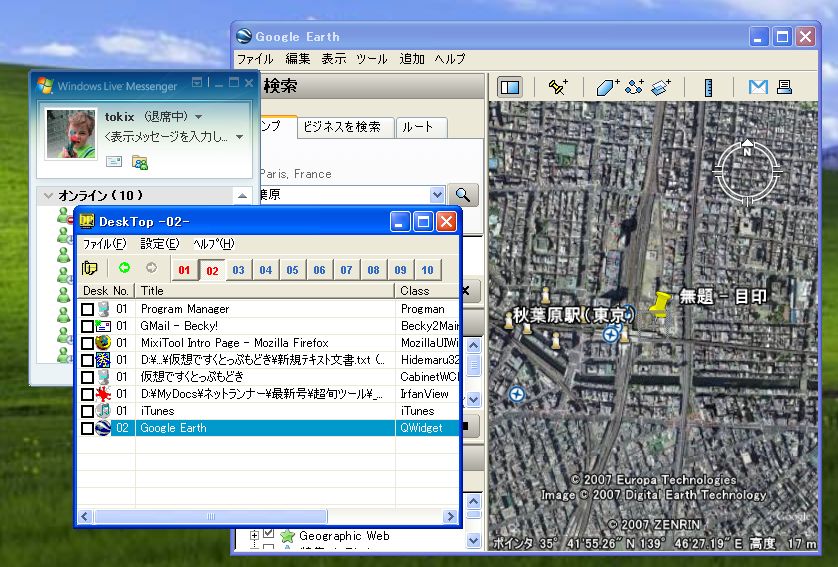Image resolution: width=838 pixels, height=567 pixels.
Task: Switch to desktop 05 button
Action: (x=292, y=270)
